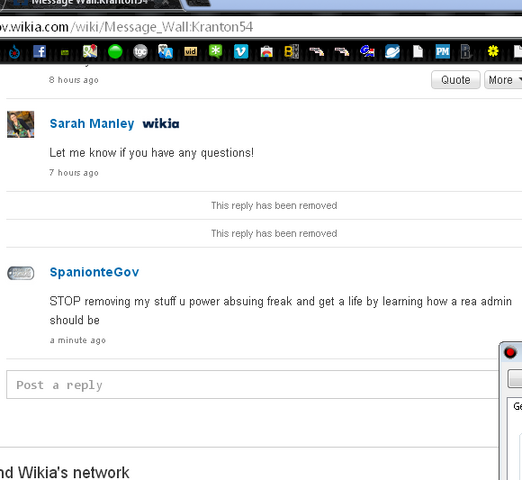Image resolution: width=522 pixels, height=480 pixels.
Task: Open the Google Maps bookmark icon
Action: tap(90, 52)
